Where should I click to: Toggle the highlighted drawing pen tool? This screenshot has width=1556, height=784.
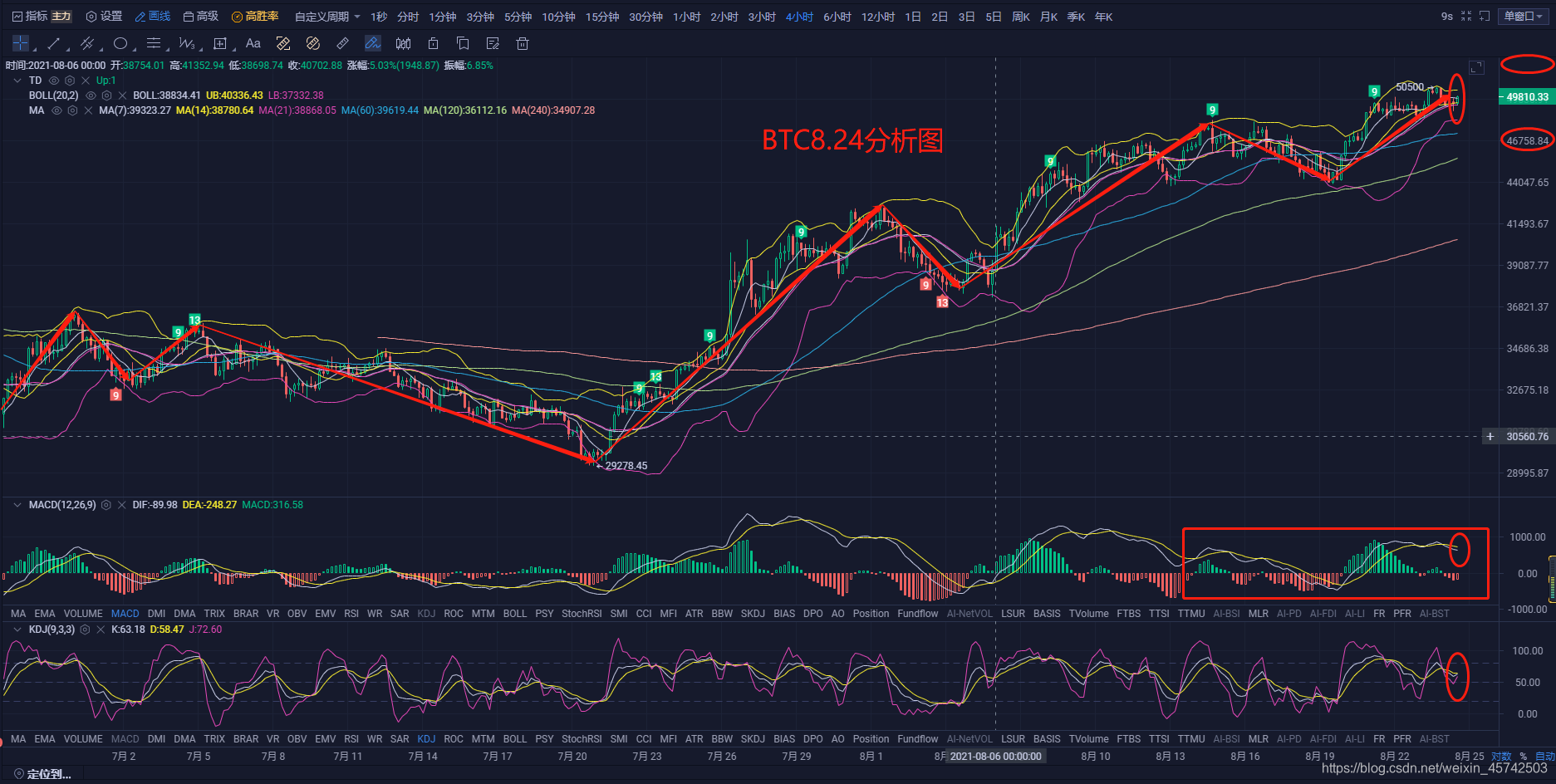(x=373, y=43)
